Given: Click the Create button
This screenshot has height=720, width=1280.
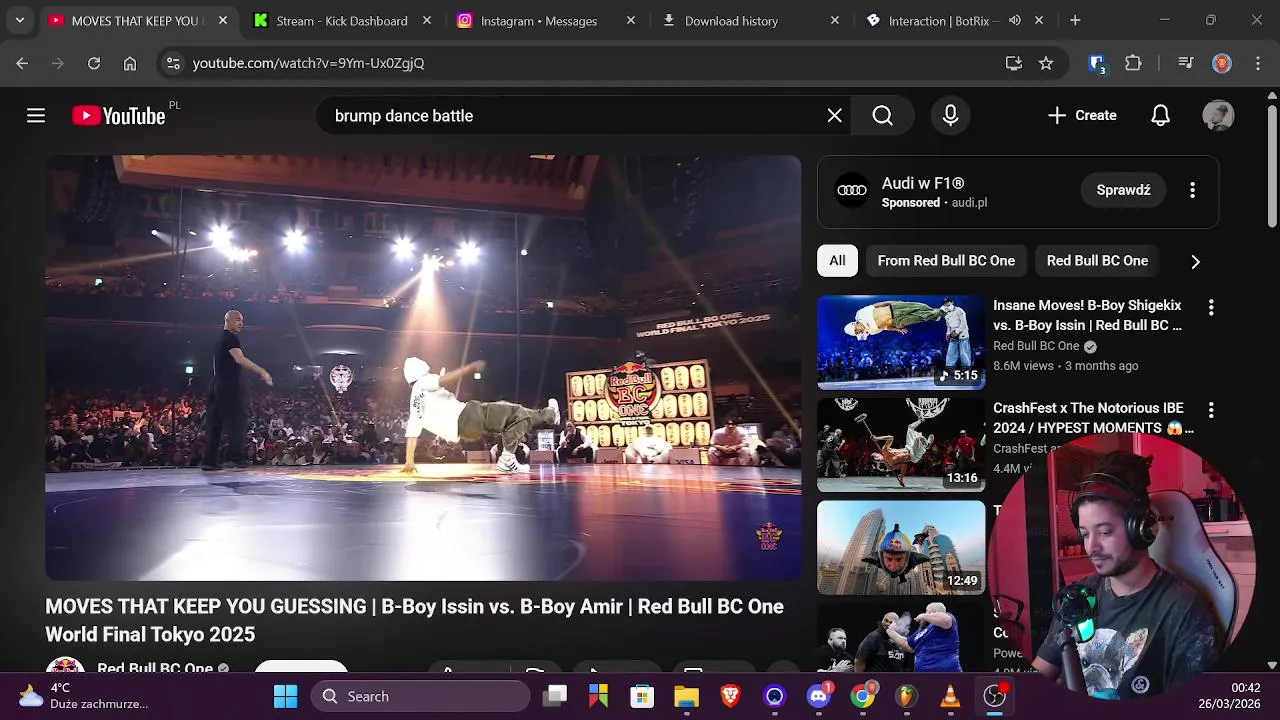Looking at the screenshot, I should 1082,116.
